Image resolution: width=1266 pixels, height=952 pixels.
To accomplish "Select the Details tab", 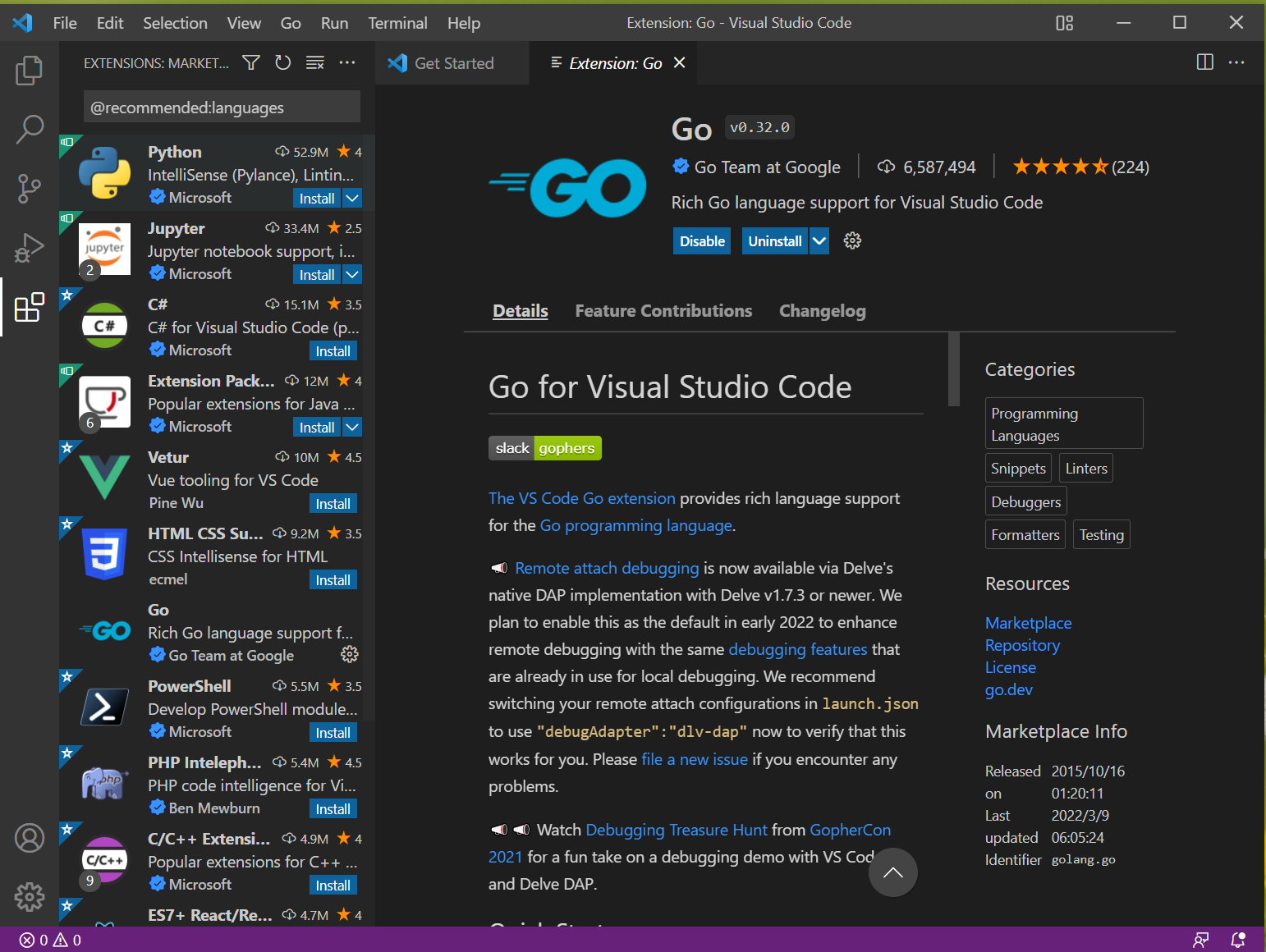I will click(x=521, y=311).
